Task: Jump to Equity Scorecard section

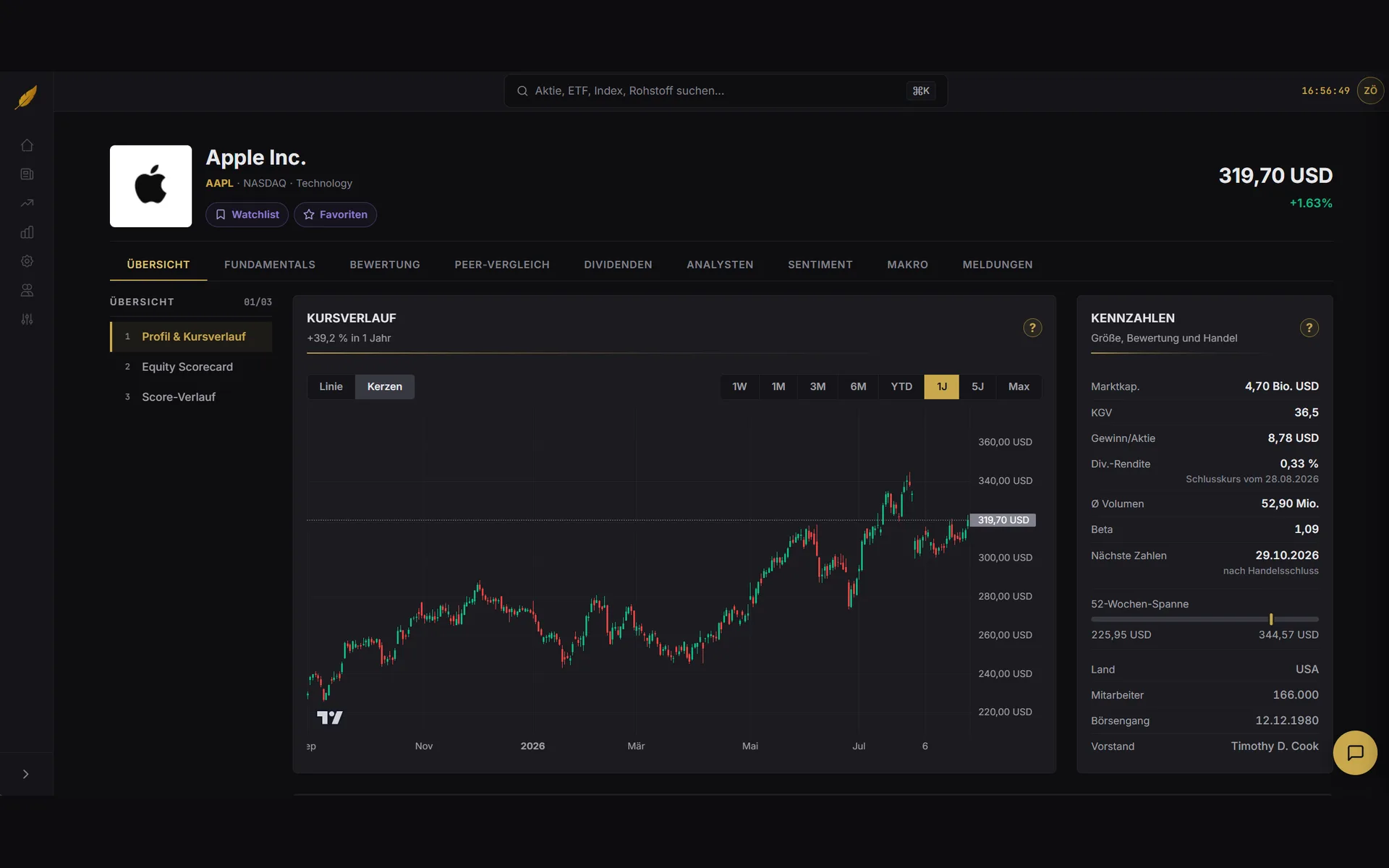Action: click(x=191, y=367)
